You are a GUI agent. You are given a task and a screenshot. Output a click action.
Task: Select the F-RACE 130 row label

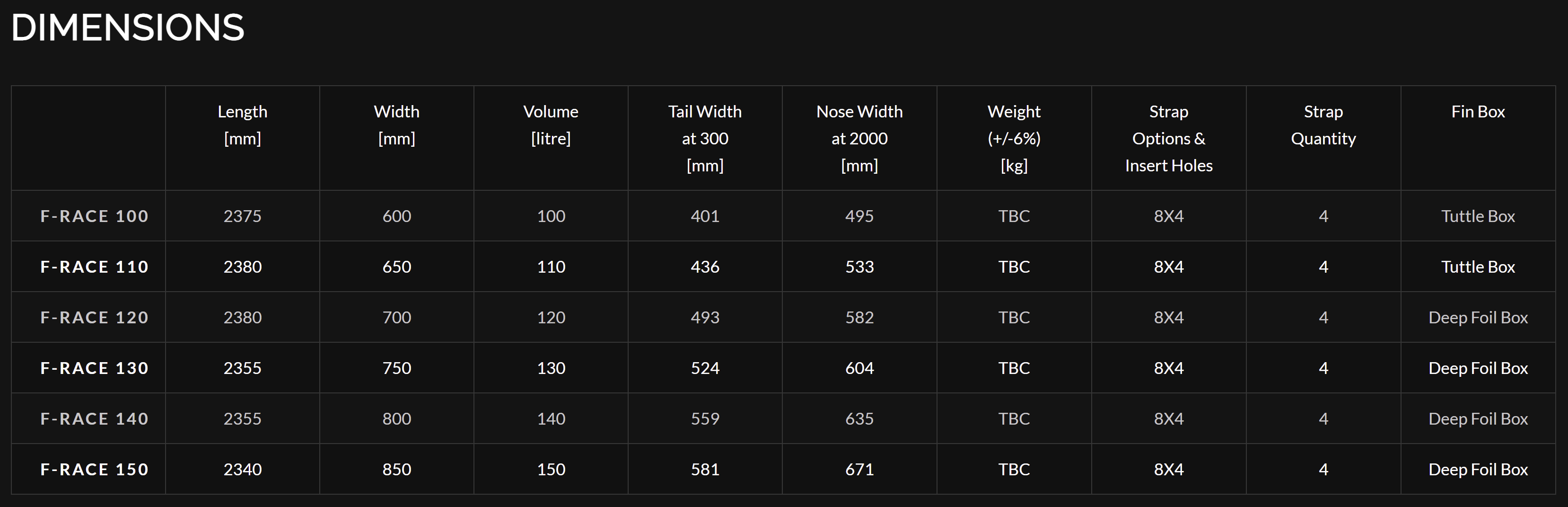pyautogui.click(x=94, y=368)
